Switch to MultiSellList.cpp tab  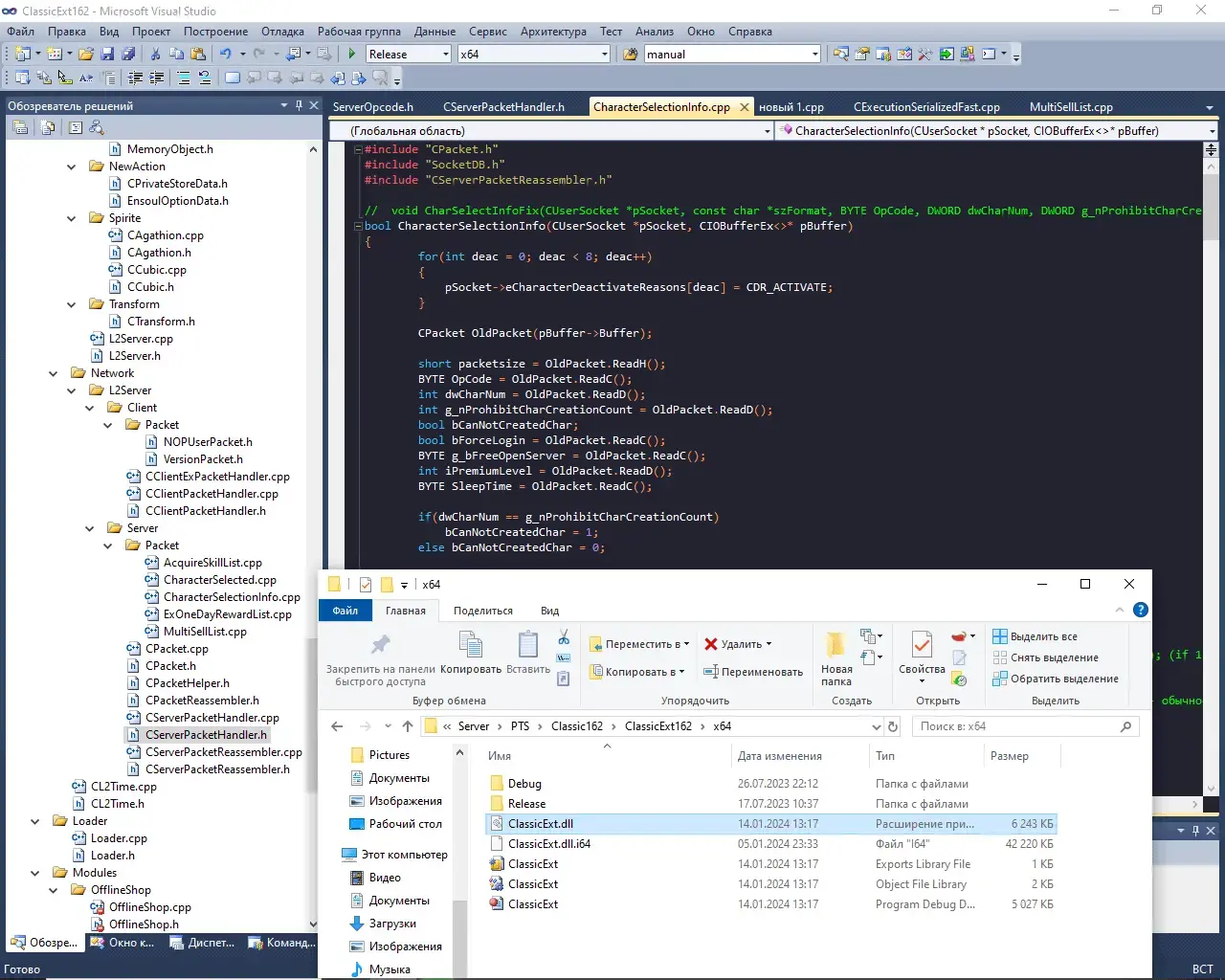tap(1071, 107)
